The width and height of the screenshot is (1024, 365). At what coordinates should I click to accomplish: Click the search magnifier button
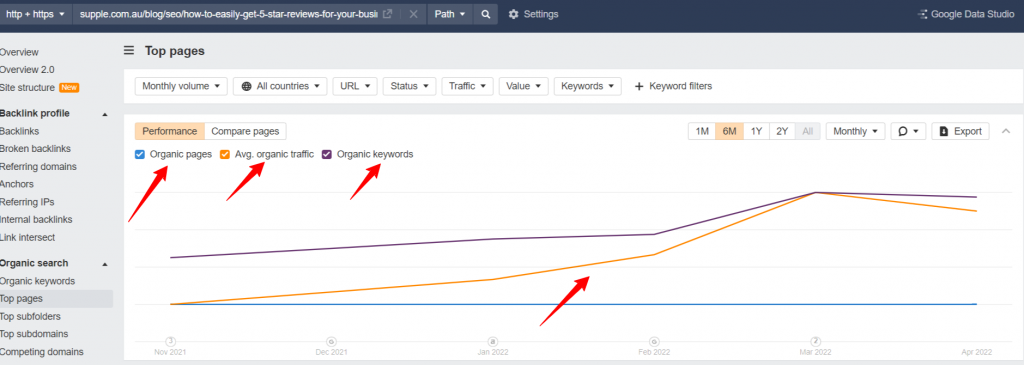(485, 14)
